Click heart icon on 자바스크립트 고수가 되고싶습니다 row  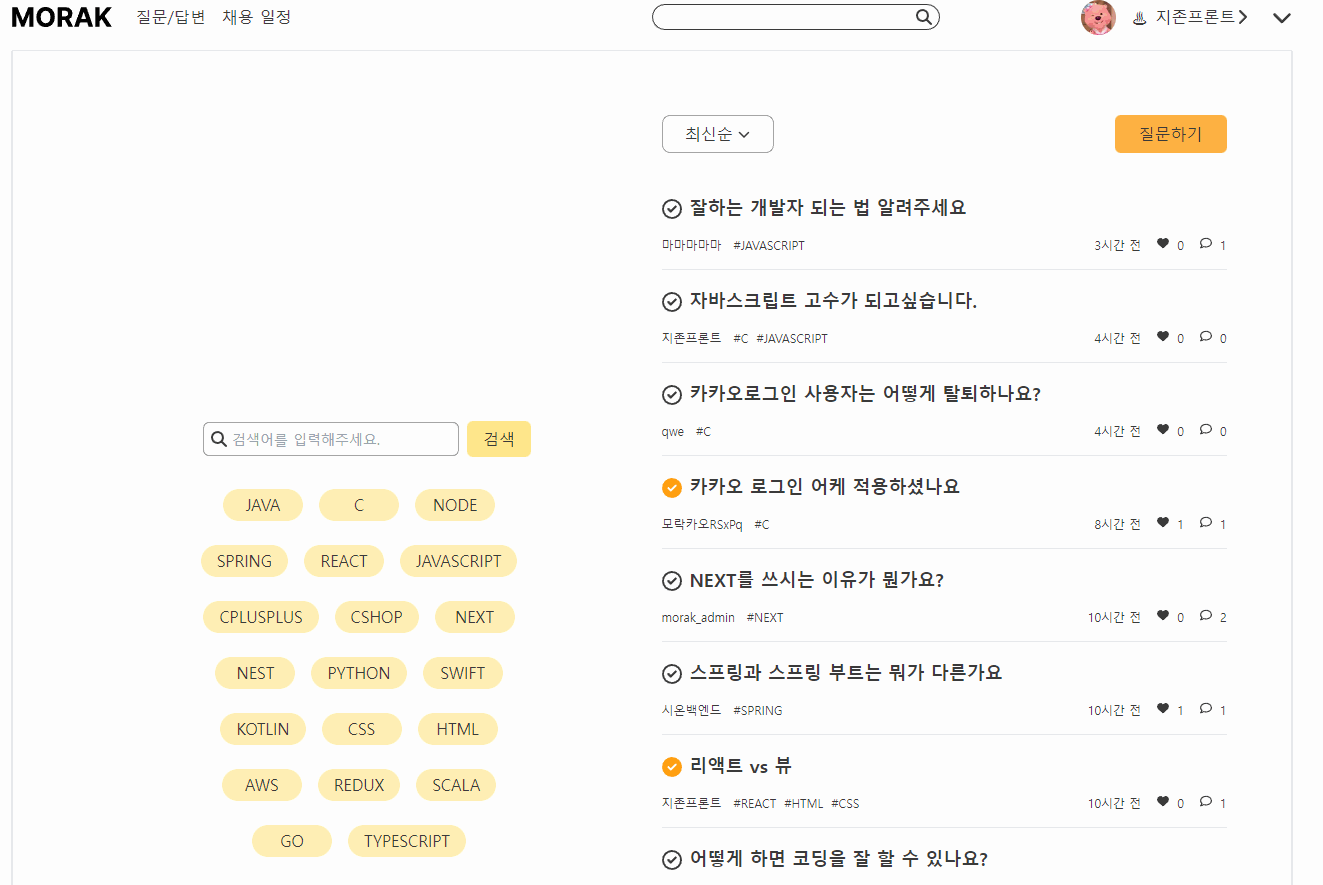[1163, 336]
